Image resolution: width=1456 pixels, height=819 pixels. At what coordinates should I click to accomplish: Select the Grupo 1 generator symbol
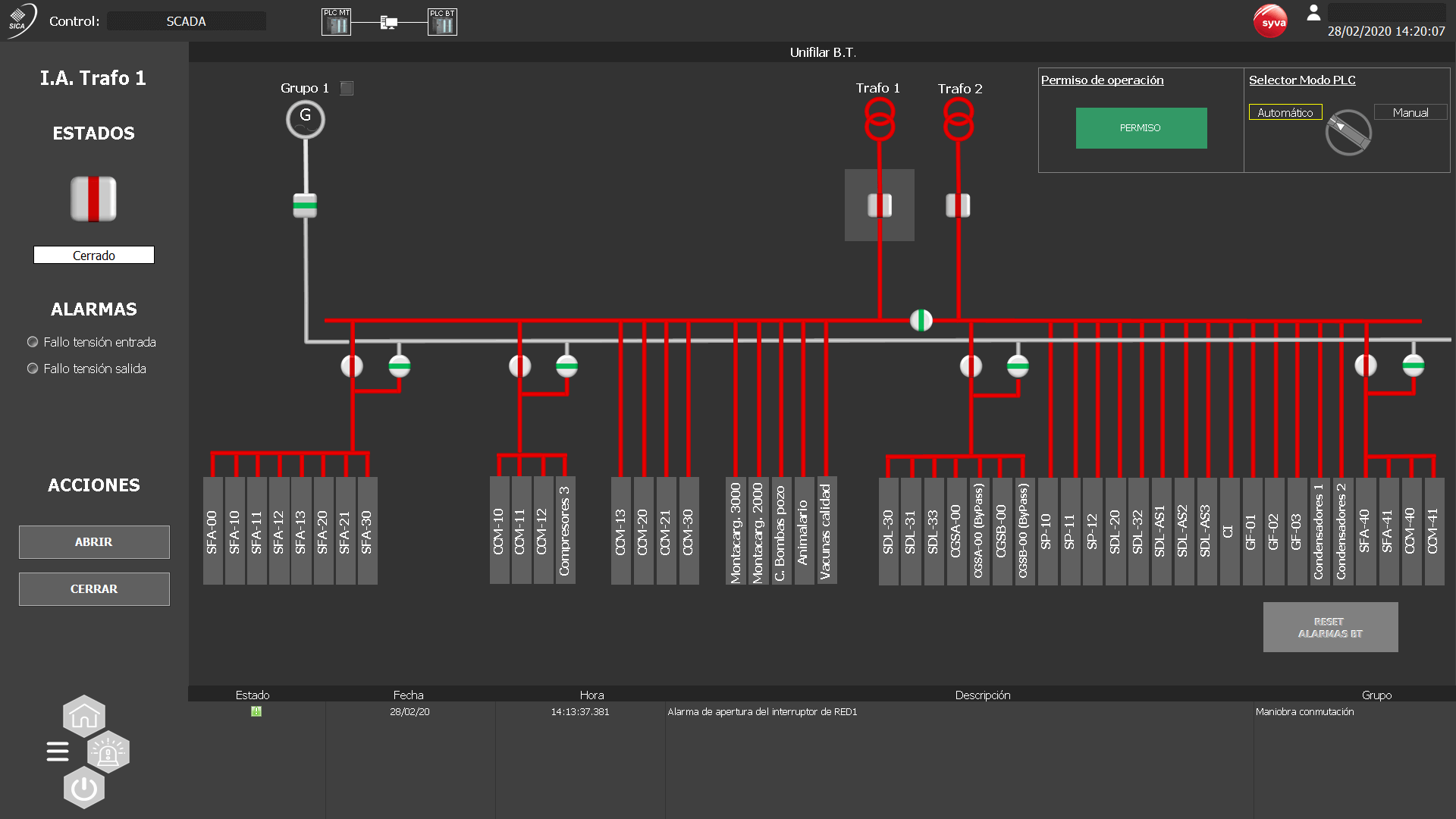[306, 119]
